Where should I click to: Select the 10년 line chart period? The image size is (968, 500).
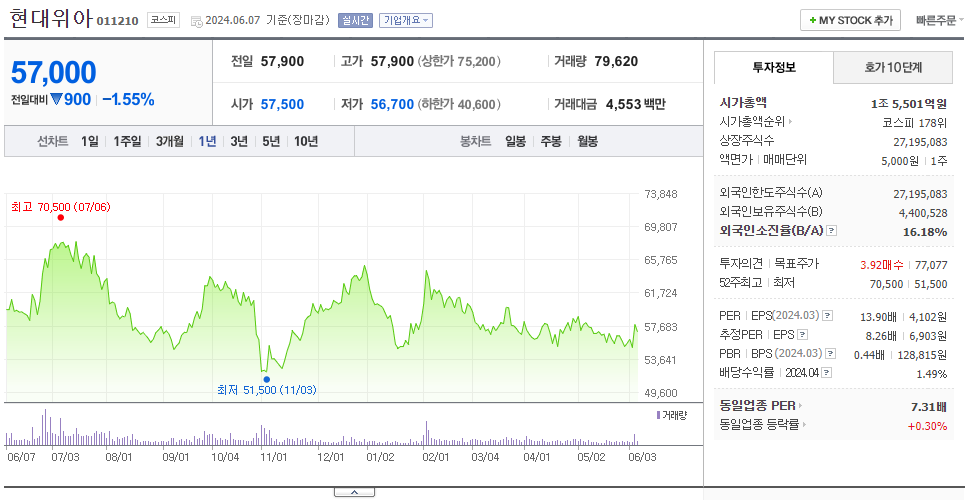coord(306,141)
